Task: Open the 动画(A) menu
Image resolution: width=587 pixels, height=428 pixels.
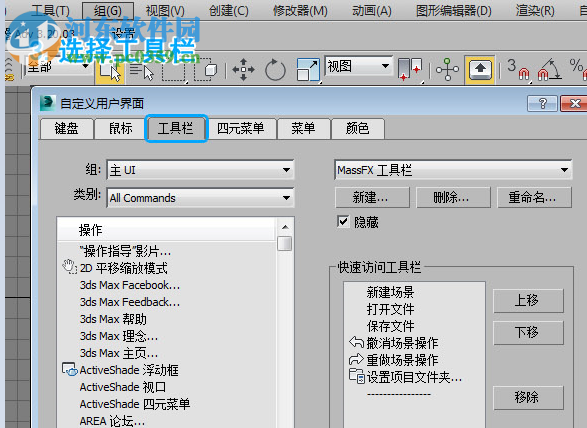Action: 372,11
